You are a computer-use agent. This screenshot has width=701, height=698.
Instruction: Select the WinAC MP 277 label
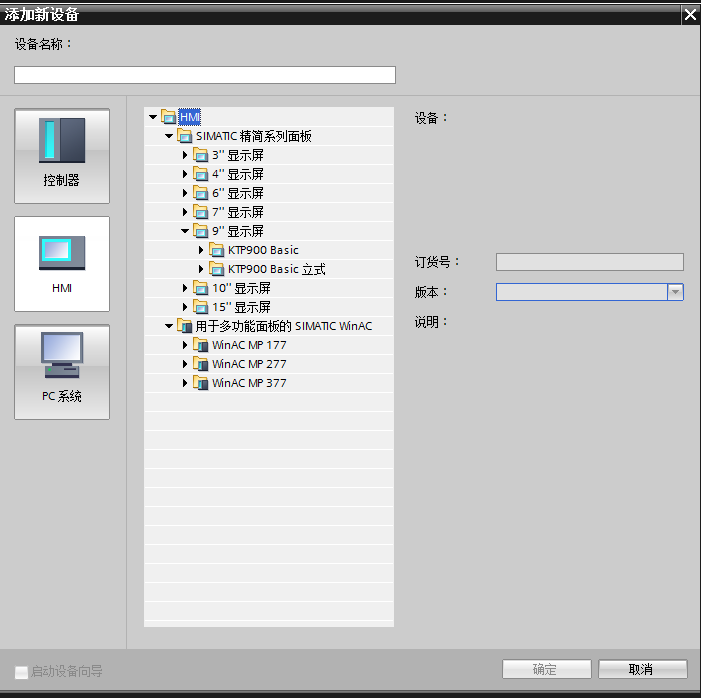click(249, 364)
